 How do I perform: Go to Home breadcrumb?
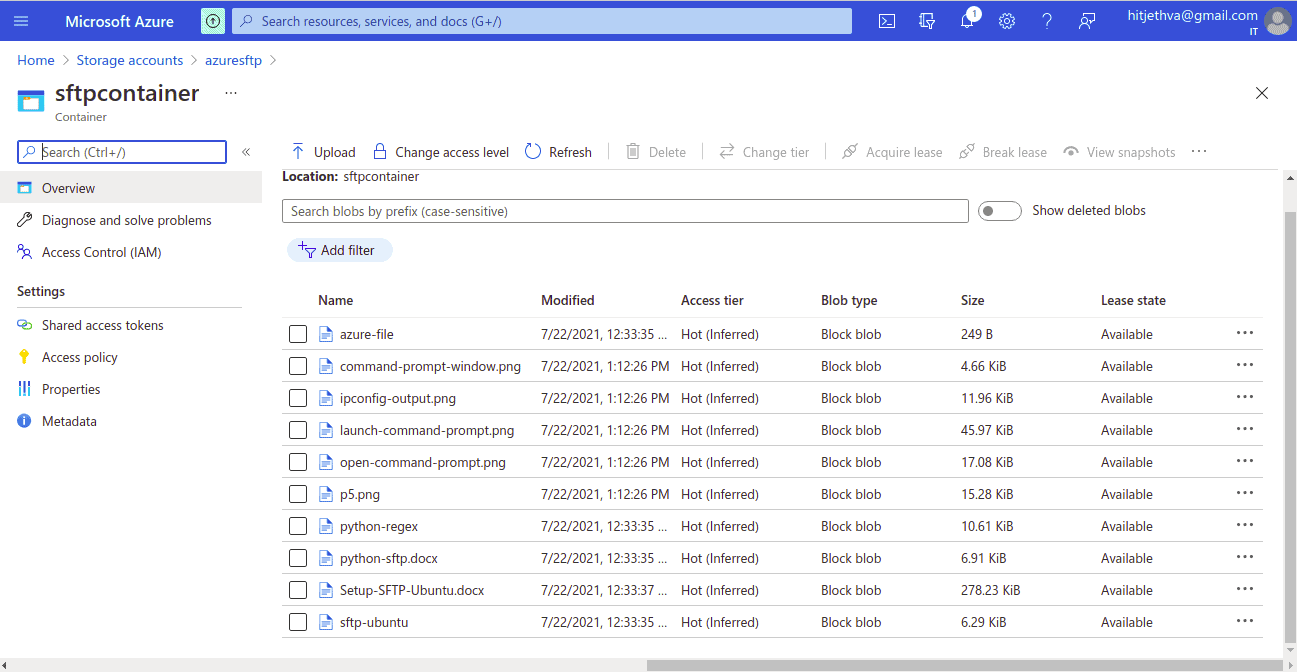tap(36, 60)
